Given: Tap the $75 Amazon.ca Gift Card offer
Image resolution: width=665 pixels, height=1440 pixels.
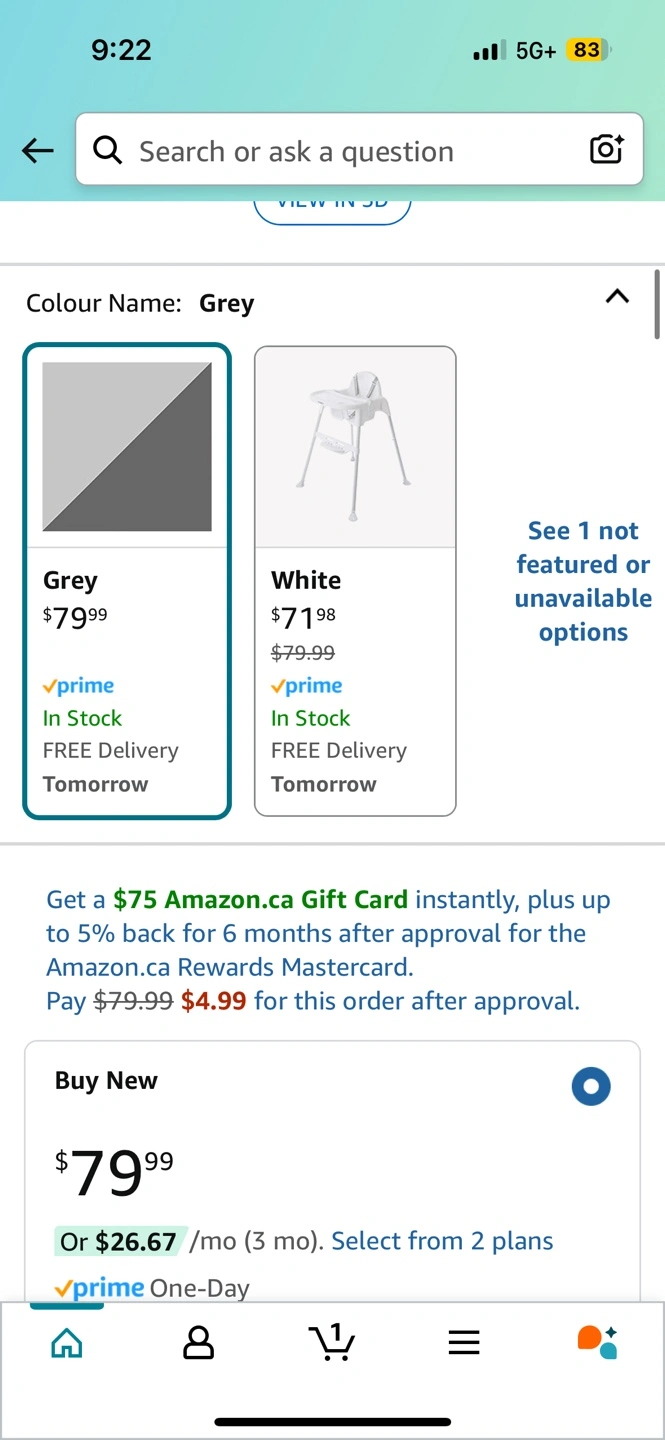Looking at the screenshot, I should [x=260, y=900].
